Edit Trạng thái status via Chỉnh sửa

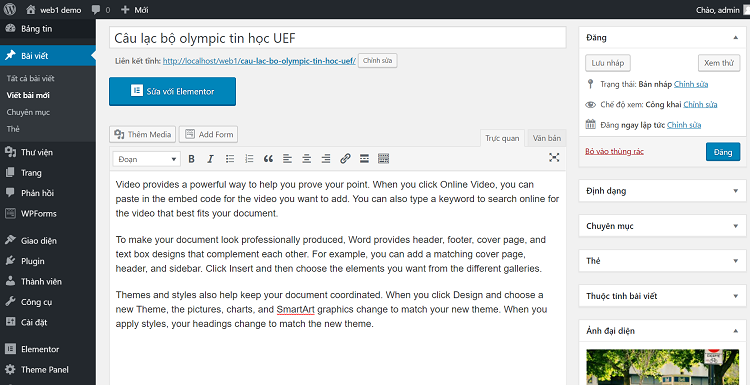691,84
